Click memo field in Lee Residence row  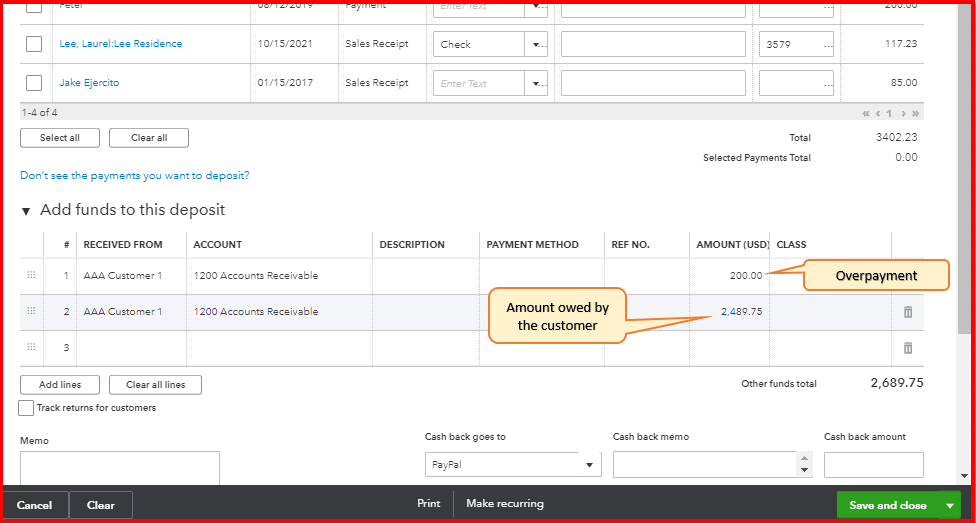tap(653, 44)
